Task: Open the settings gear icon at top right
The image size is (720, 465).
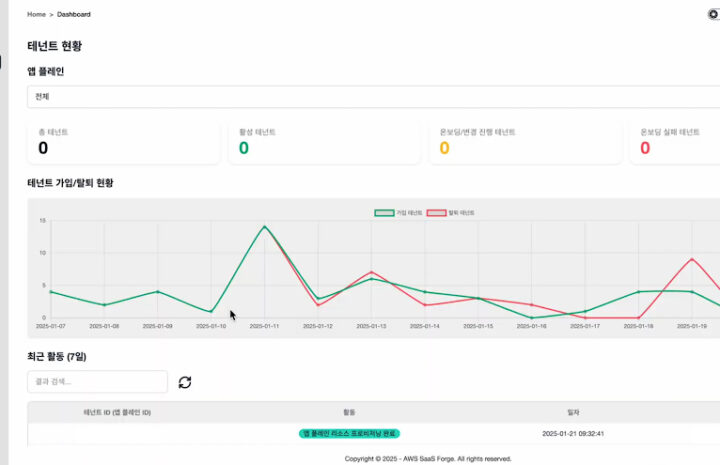Action: pyautogui.click(x=714, y=14)
